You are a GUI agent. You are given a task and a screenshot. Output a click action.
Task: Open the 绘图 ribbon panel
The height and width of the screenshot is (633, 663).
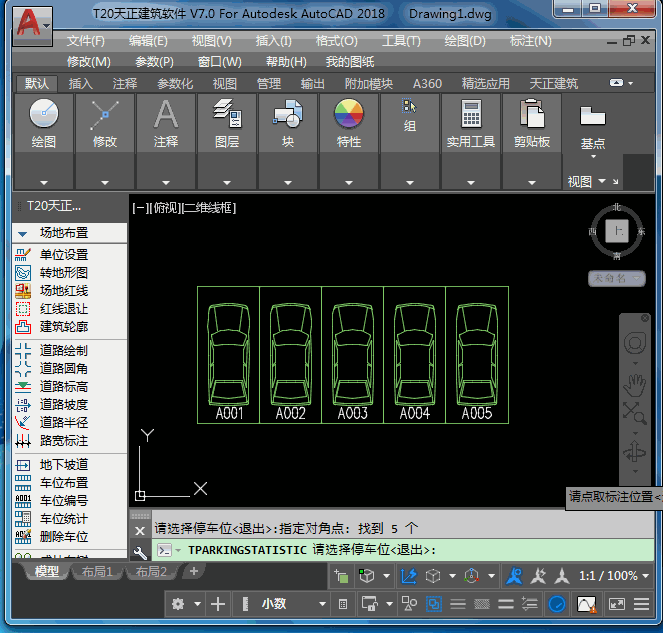click(x=44, y=123)
